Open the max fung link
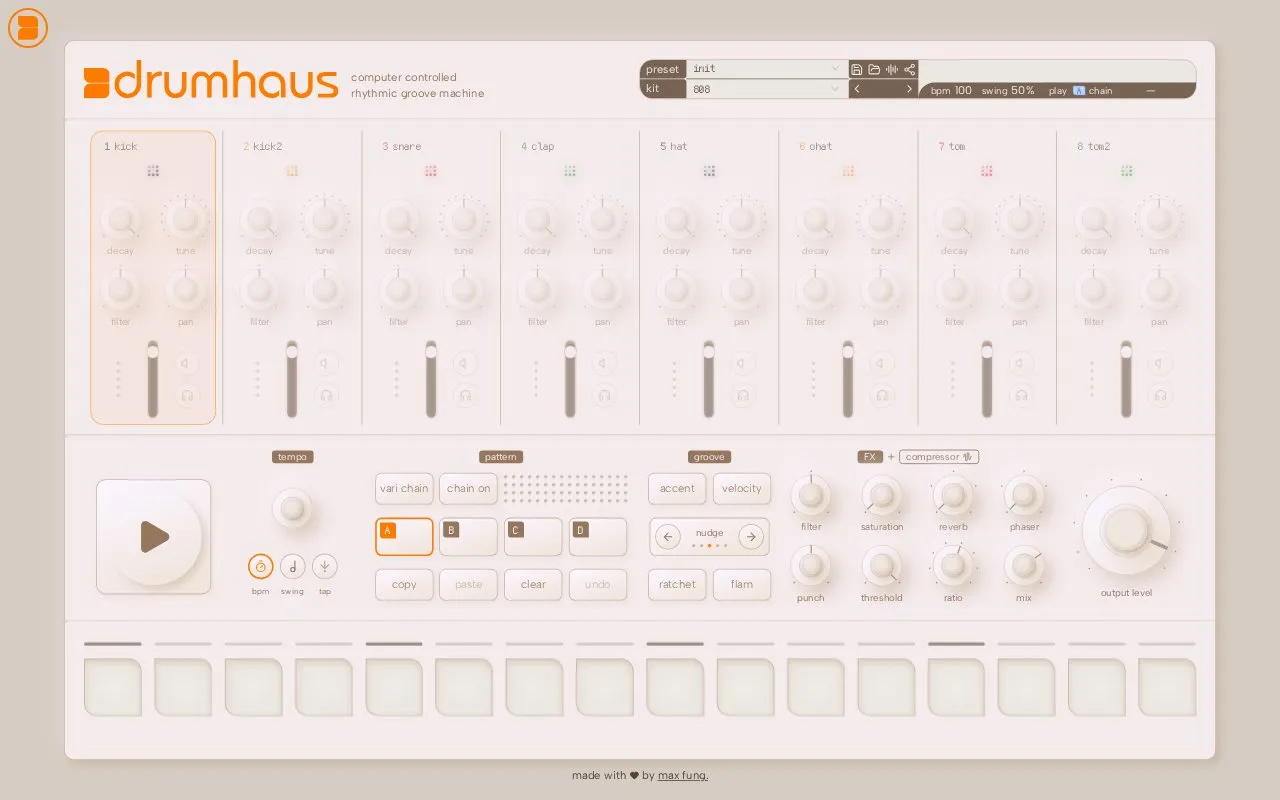 click(x=683, y=775)
